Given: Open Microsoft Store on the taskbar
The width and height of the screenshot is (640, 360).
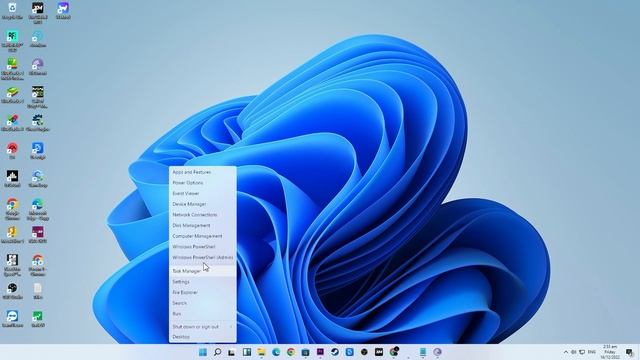Looking at the screenshot, I should tap(305, 352).
